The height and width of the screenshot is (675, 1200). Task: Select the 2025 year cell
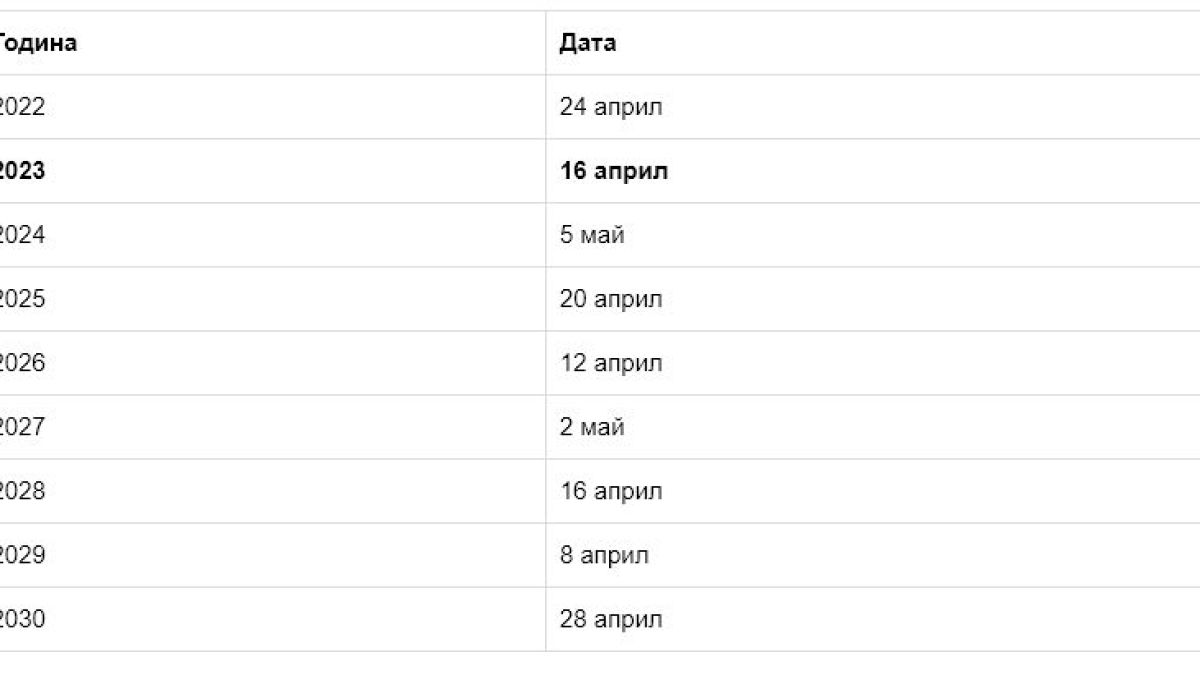22,299
